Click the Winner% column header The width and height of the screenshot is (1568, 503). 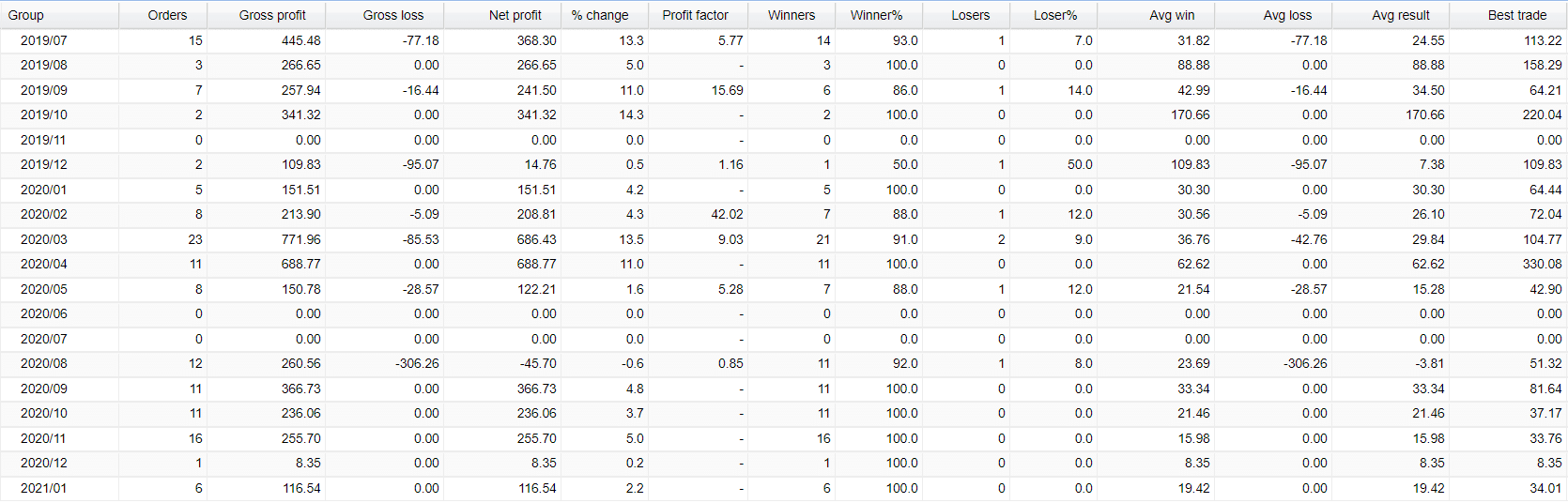point(879,15)
